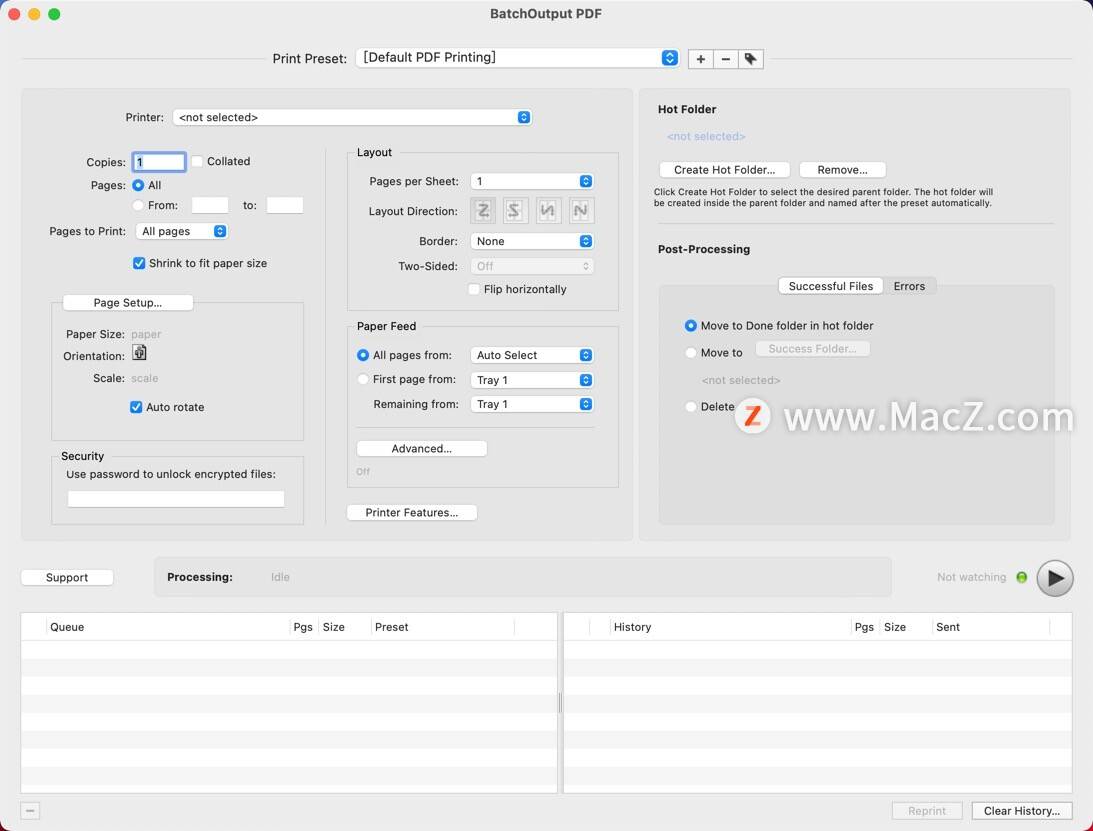Open the Printer Features dialog
This screenshot has height=831, width=1093.
[411, 513]
